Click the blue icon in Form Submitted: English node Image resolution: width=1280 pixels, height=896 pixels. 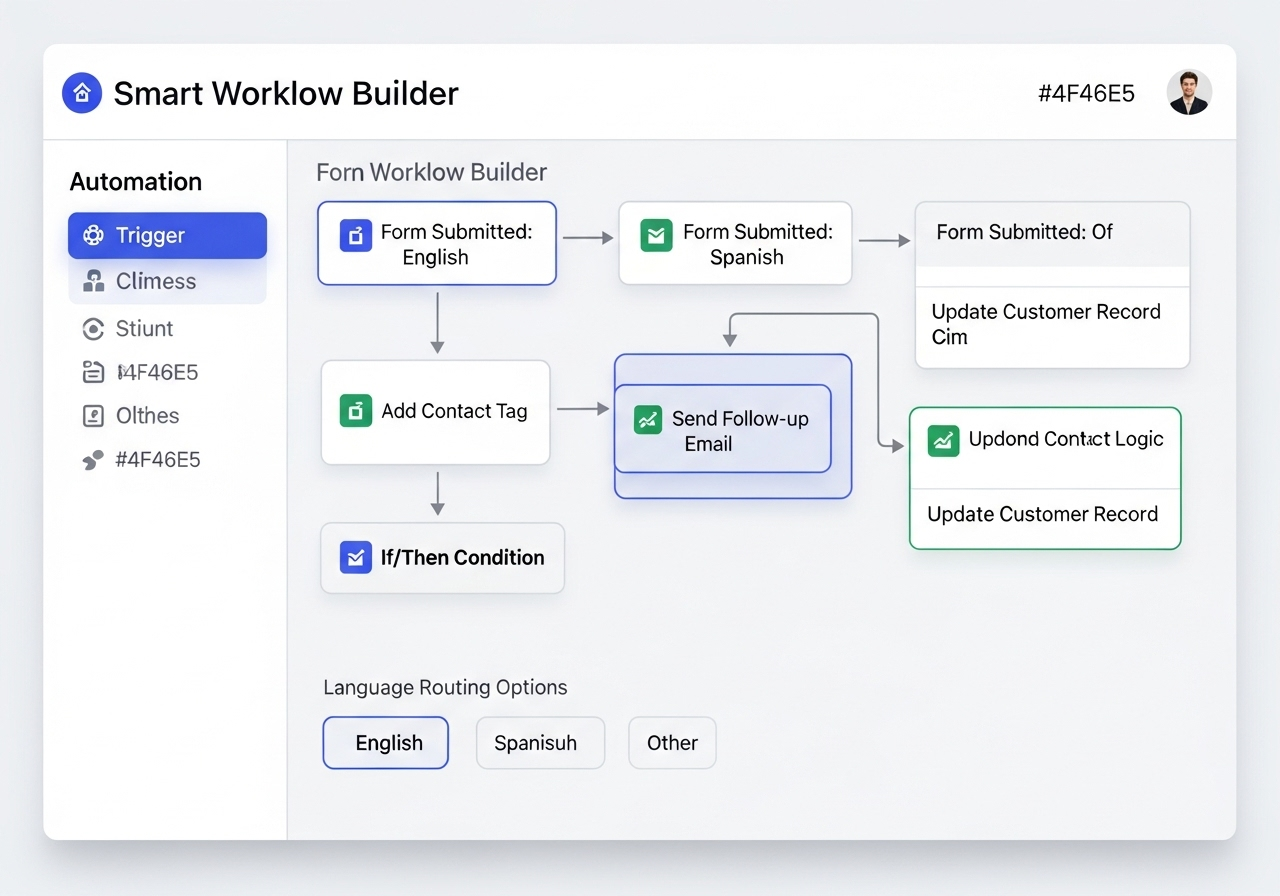click(355, 236)
